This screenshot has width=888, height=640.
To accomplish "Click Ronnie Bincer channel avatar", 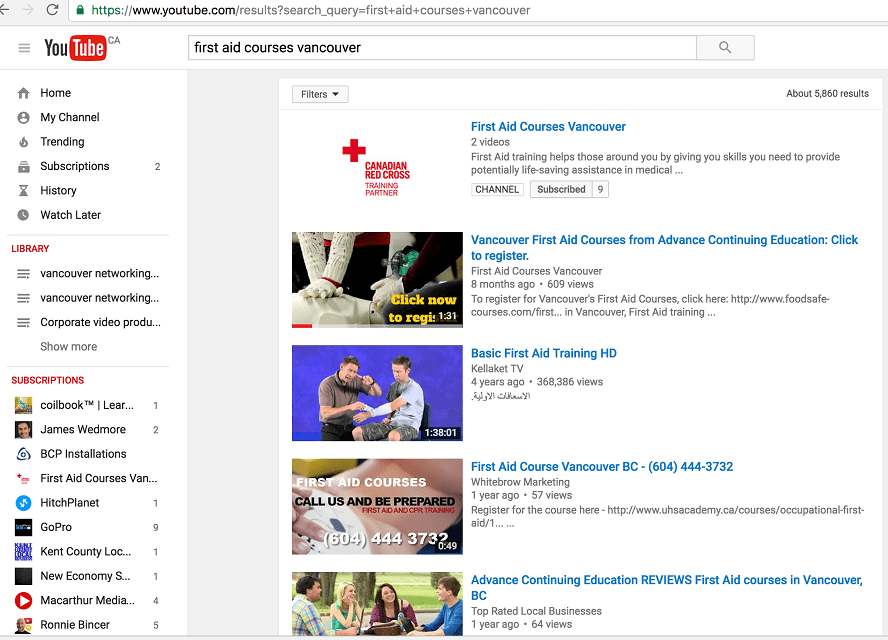I will click(23, 624).
